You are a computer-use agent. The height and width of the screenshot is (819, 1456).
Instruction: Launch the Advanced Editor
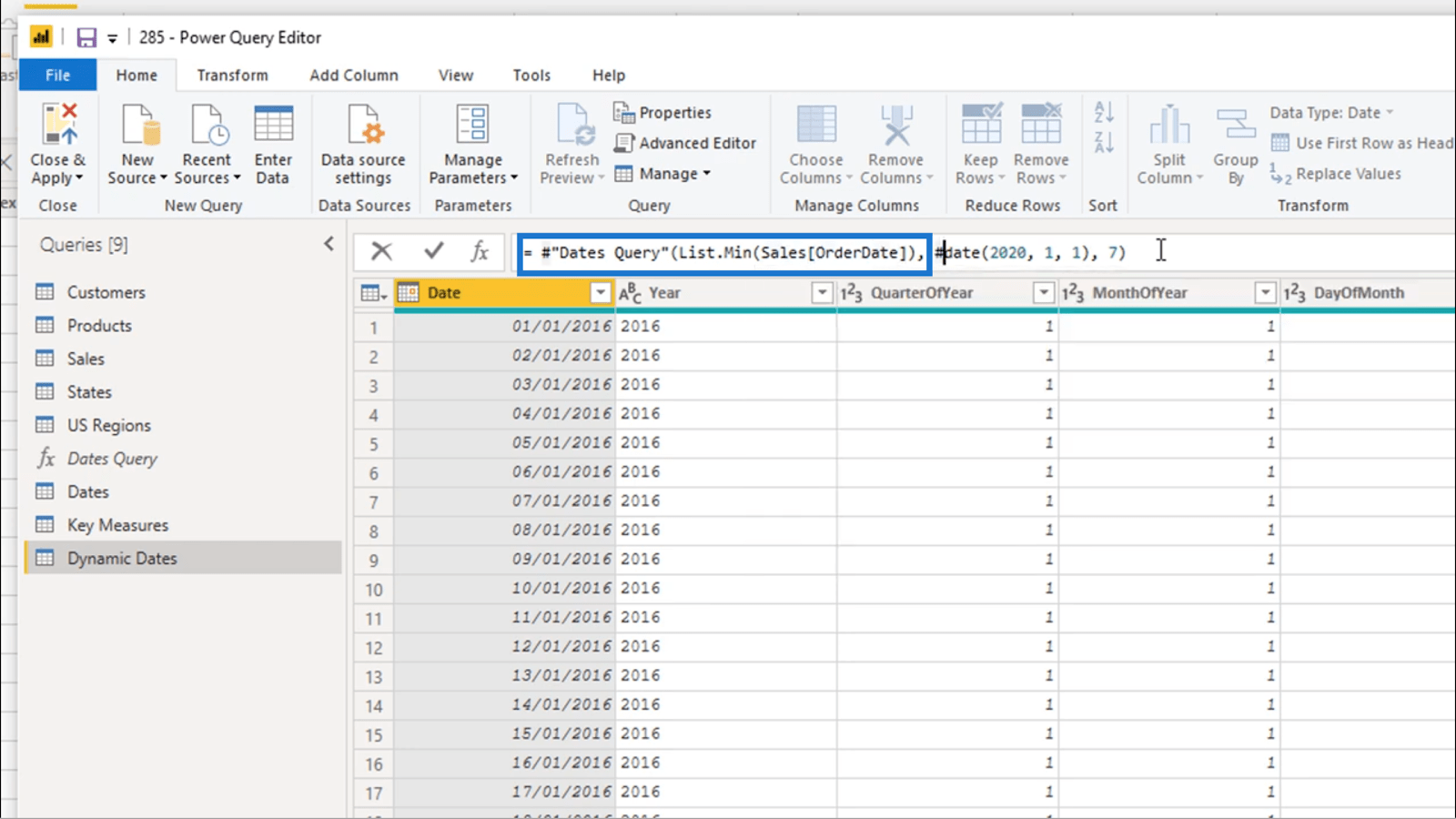pyautogui.click(x=685, y=143)
